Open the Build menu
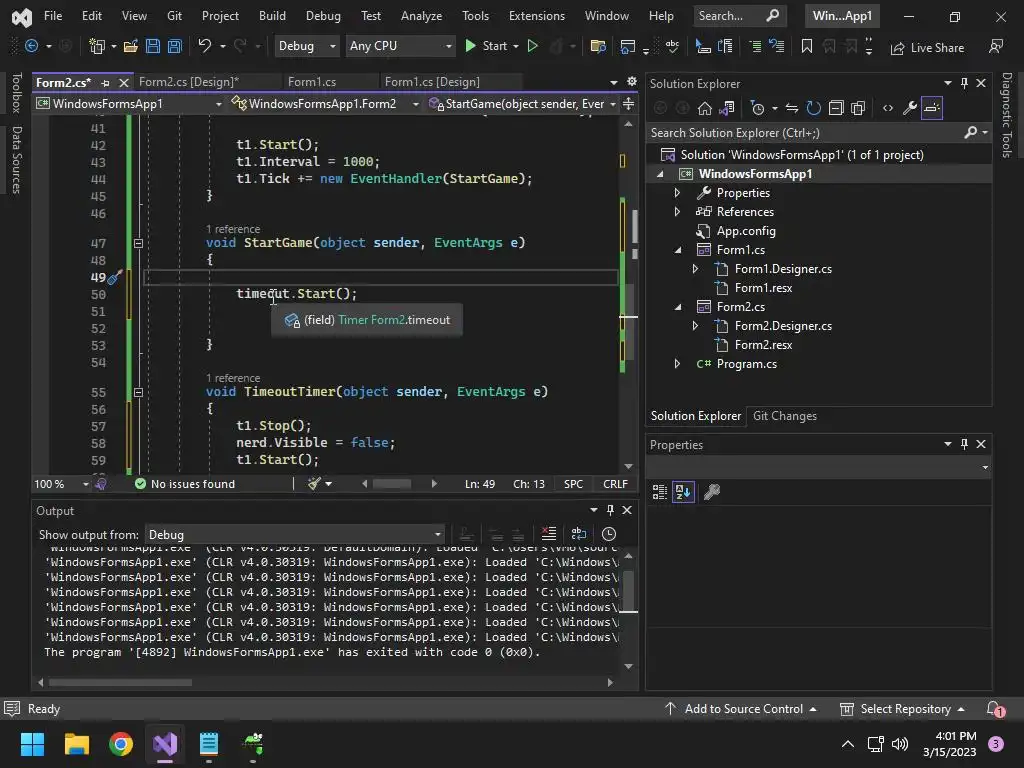The image size is (1024, 768). point(272,16)
